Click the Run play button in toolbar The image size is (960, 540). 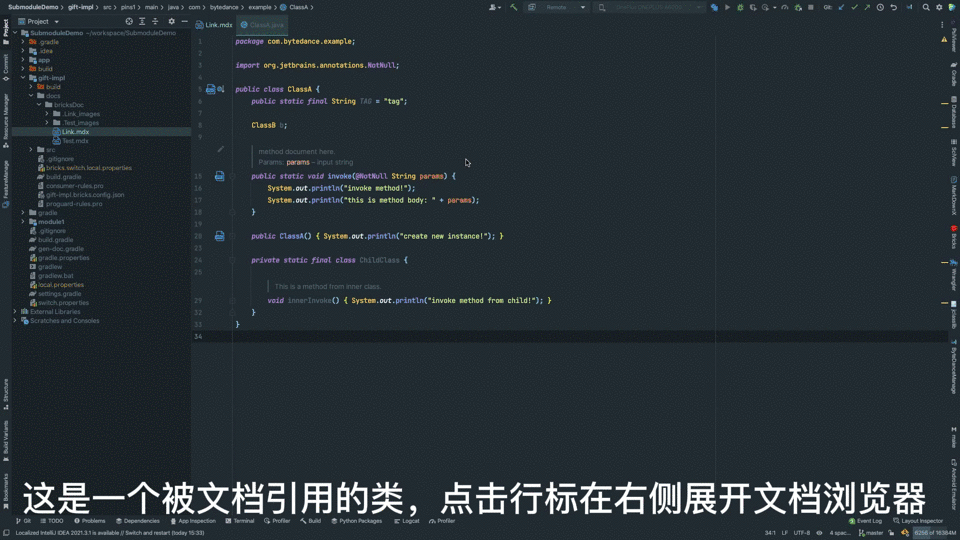727,7
